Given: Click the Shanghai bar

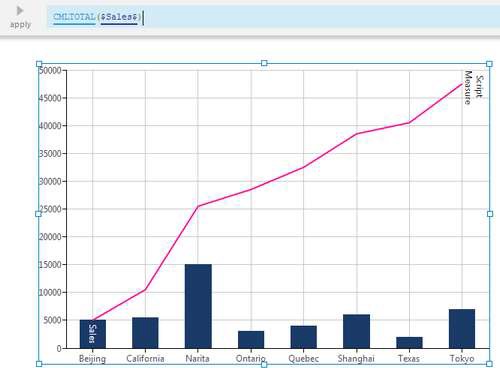Looking at the screenshot, I should pos(356,331).
